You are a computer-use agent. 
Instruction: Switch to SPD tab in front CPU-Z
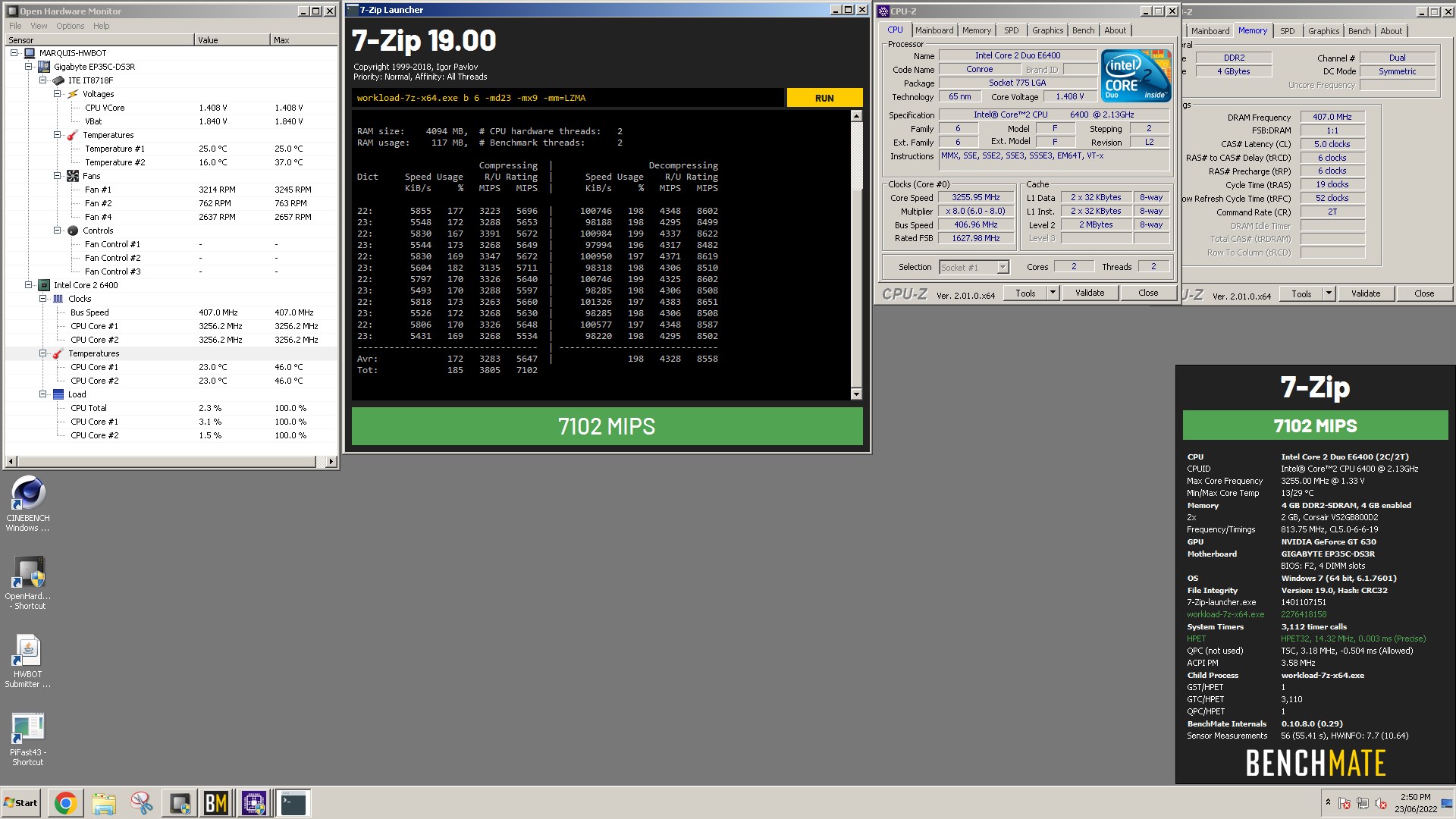pyautogui.click(x=1011, y=30)
